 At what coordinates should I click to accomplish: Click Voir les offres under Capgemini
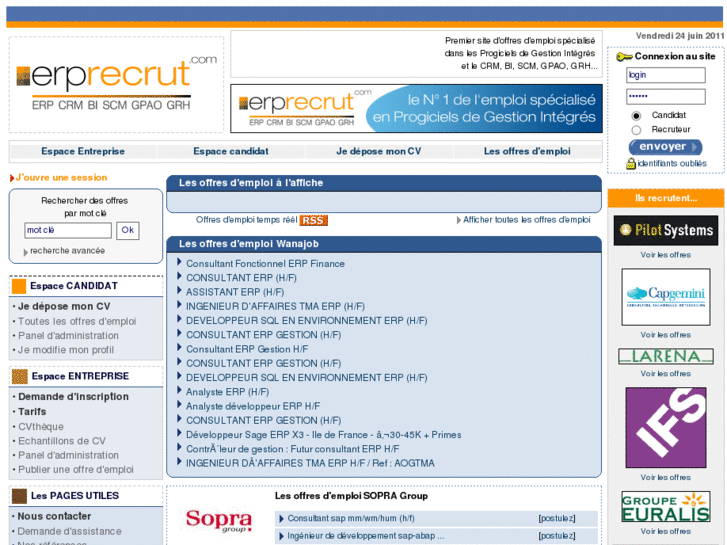666,335
